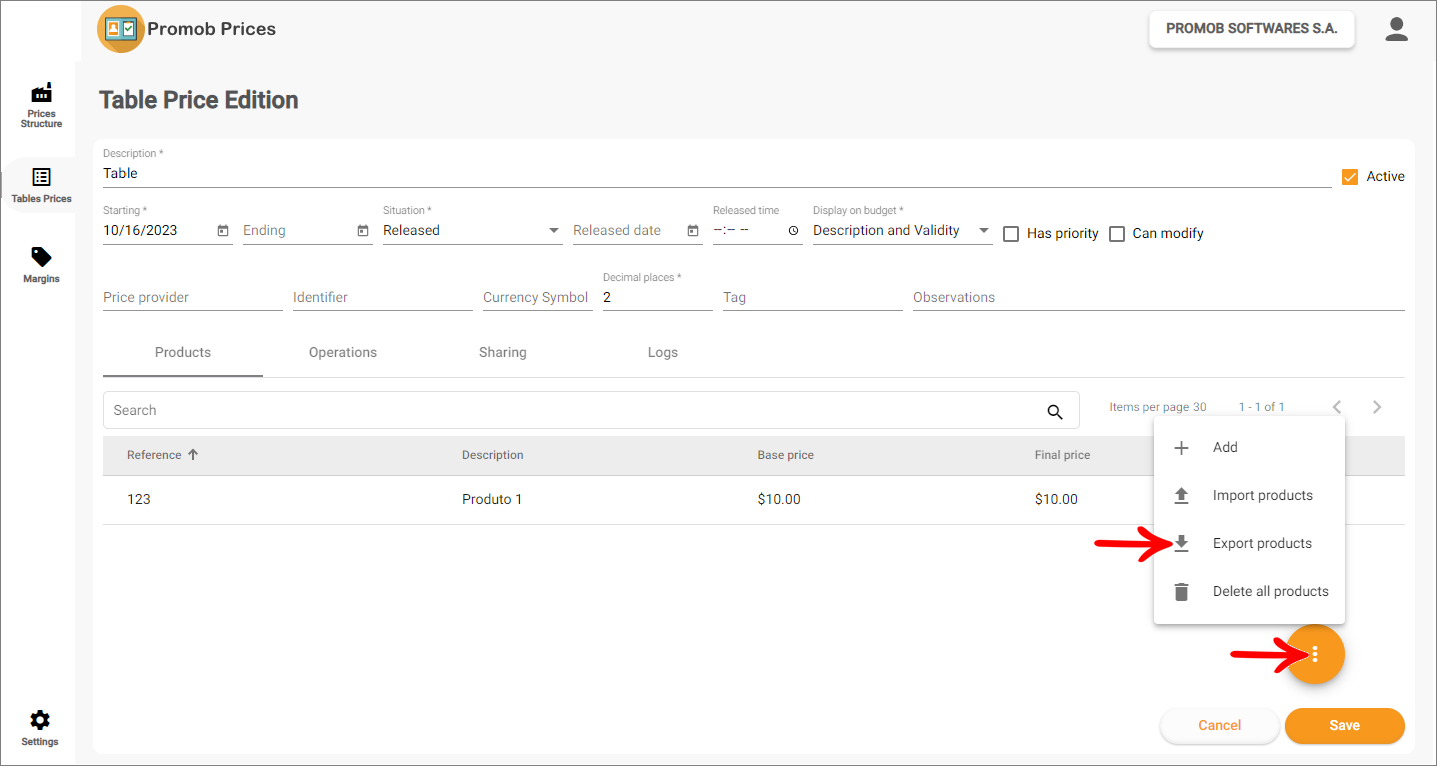The height and width of the screenshot is (767, 1437).
Task: Open user account profile icon
Action: [1396, 30]
